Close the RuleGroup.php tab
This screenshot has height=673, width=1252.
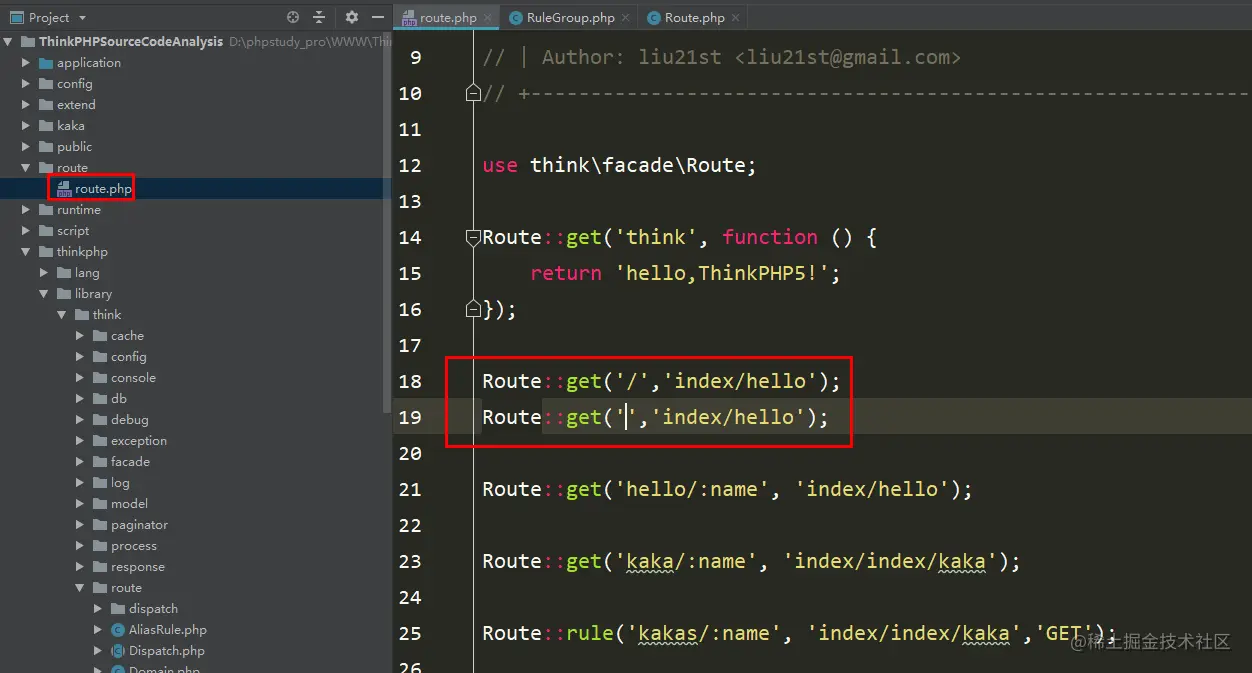(625, 18)
